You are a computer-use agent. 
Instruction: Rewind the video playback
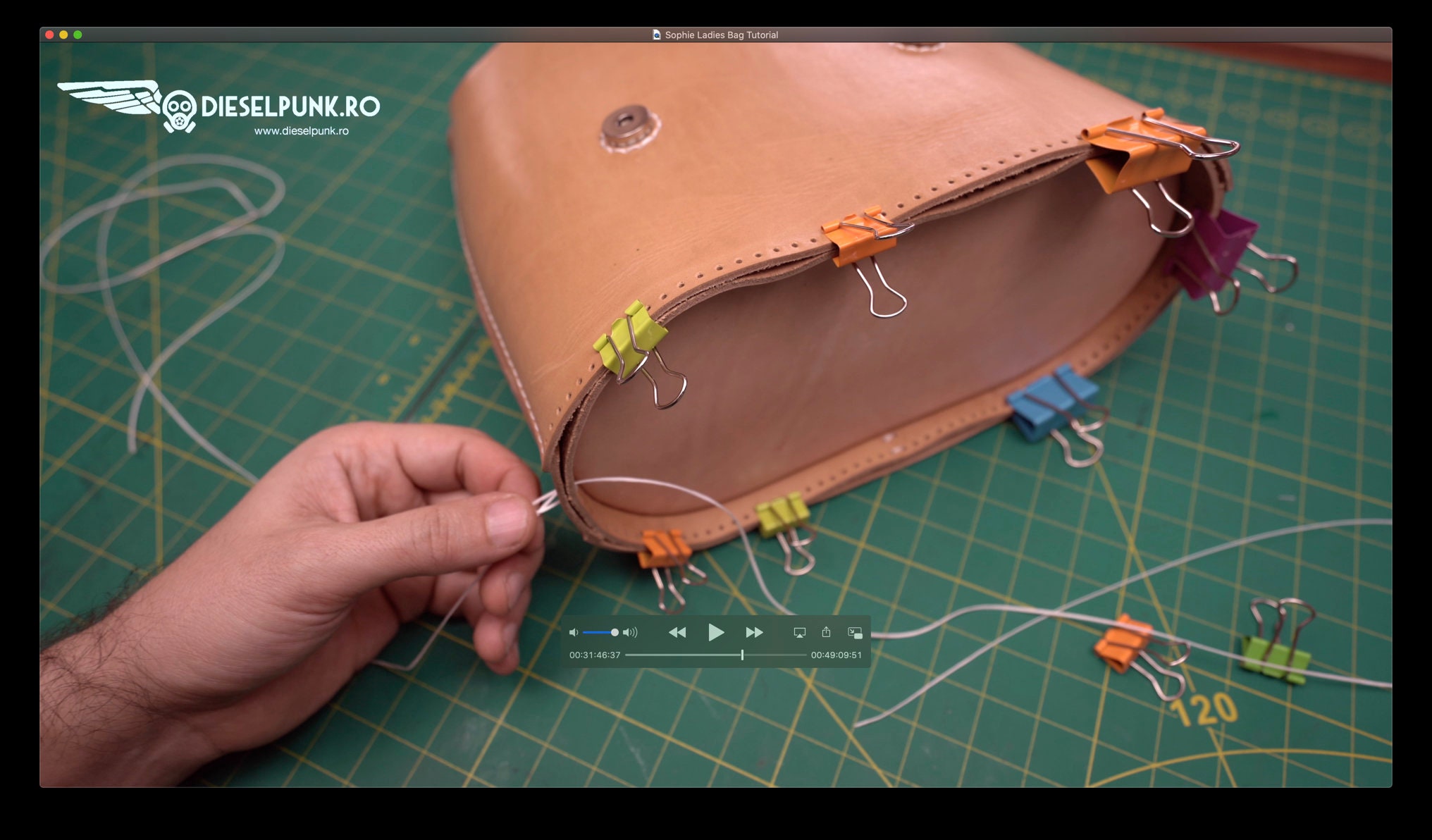677,633
